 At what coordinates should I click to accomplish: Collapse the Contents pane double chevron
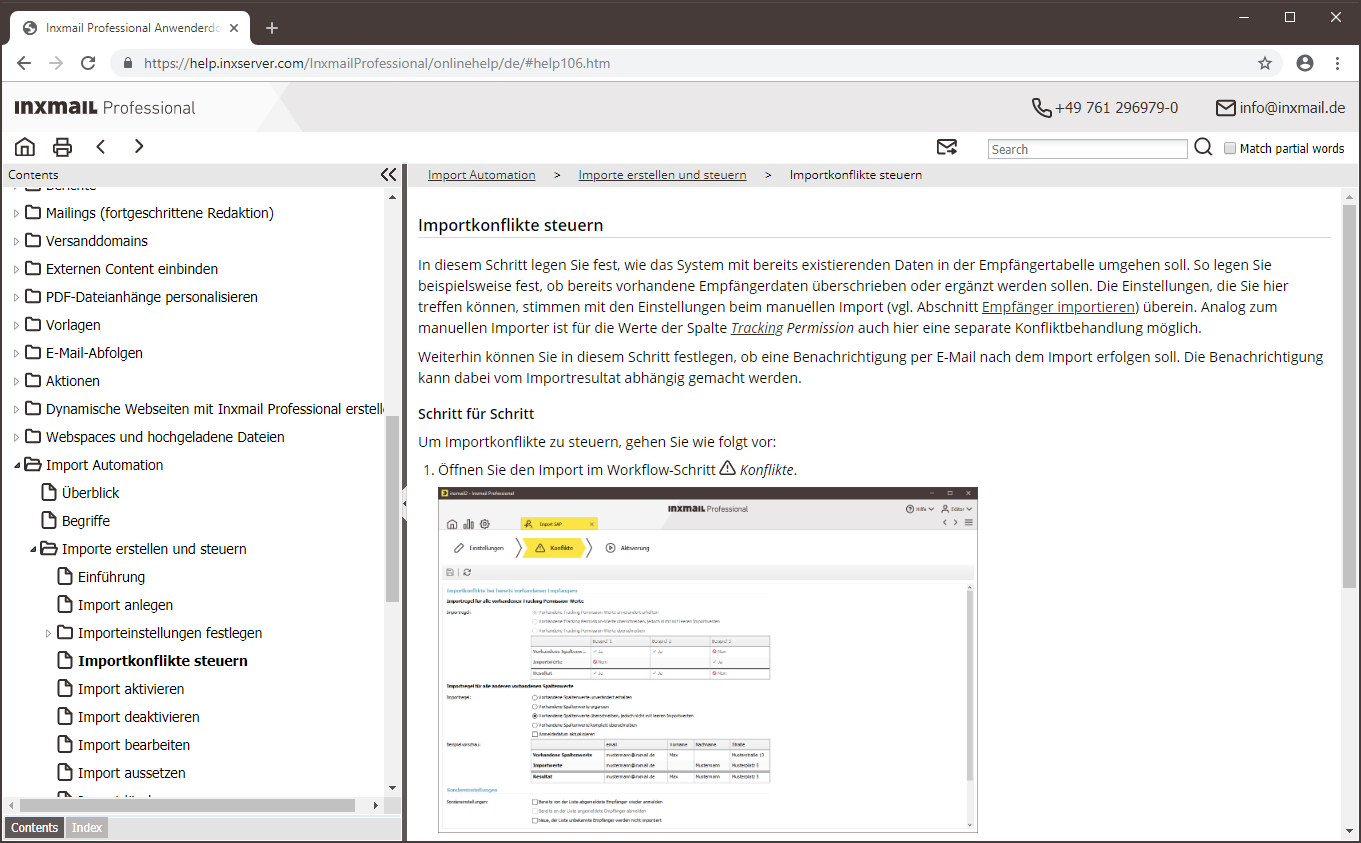[x=389, y=175]
